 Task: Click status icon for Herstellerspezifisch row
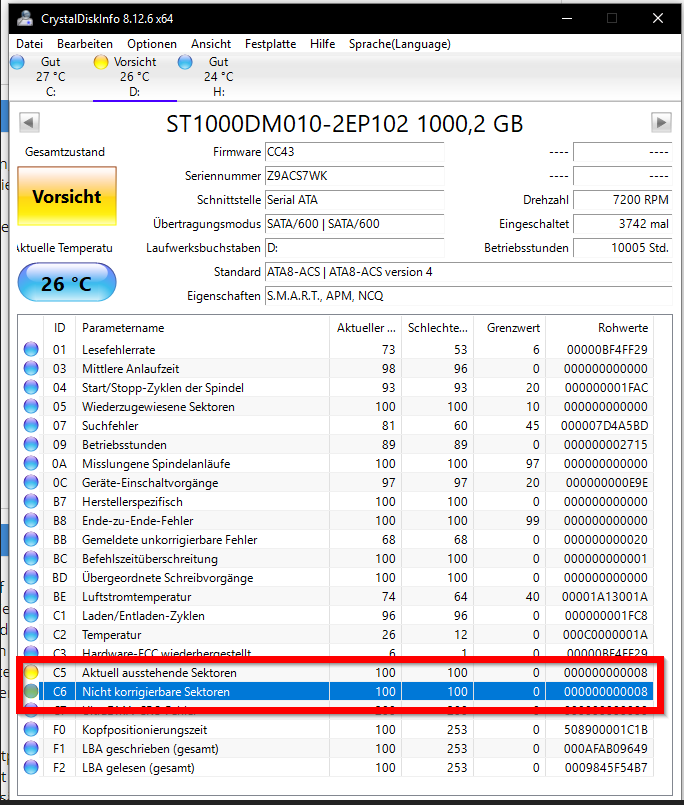point(31,501)
